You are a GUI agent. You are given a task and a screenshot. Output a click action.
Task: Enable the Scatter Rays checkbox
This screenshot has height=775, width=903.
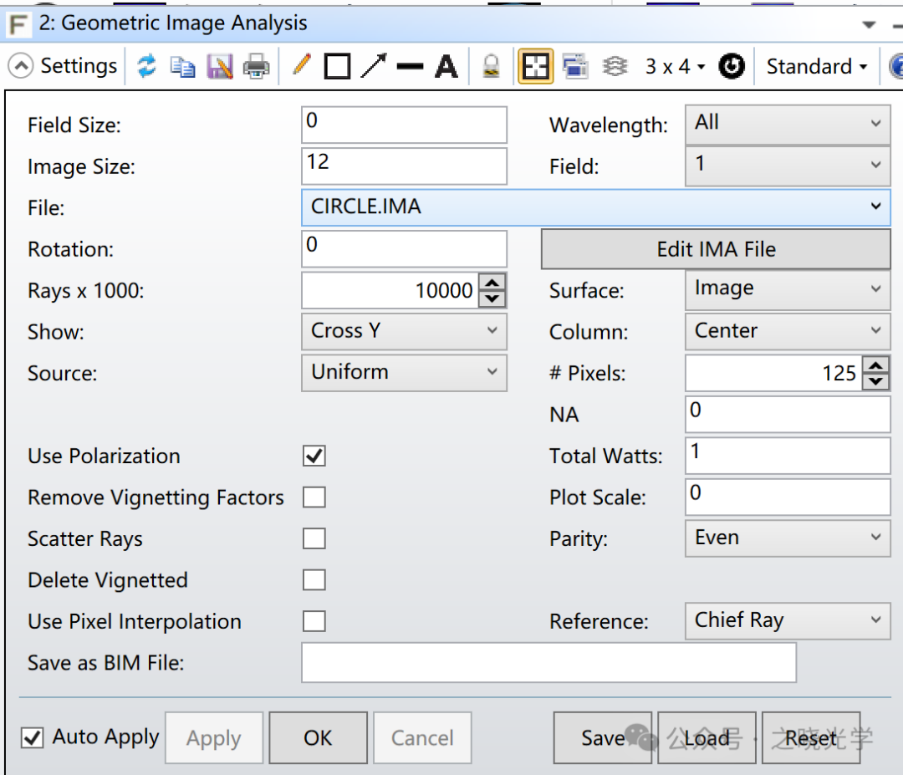pos(314,539)
